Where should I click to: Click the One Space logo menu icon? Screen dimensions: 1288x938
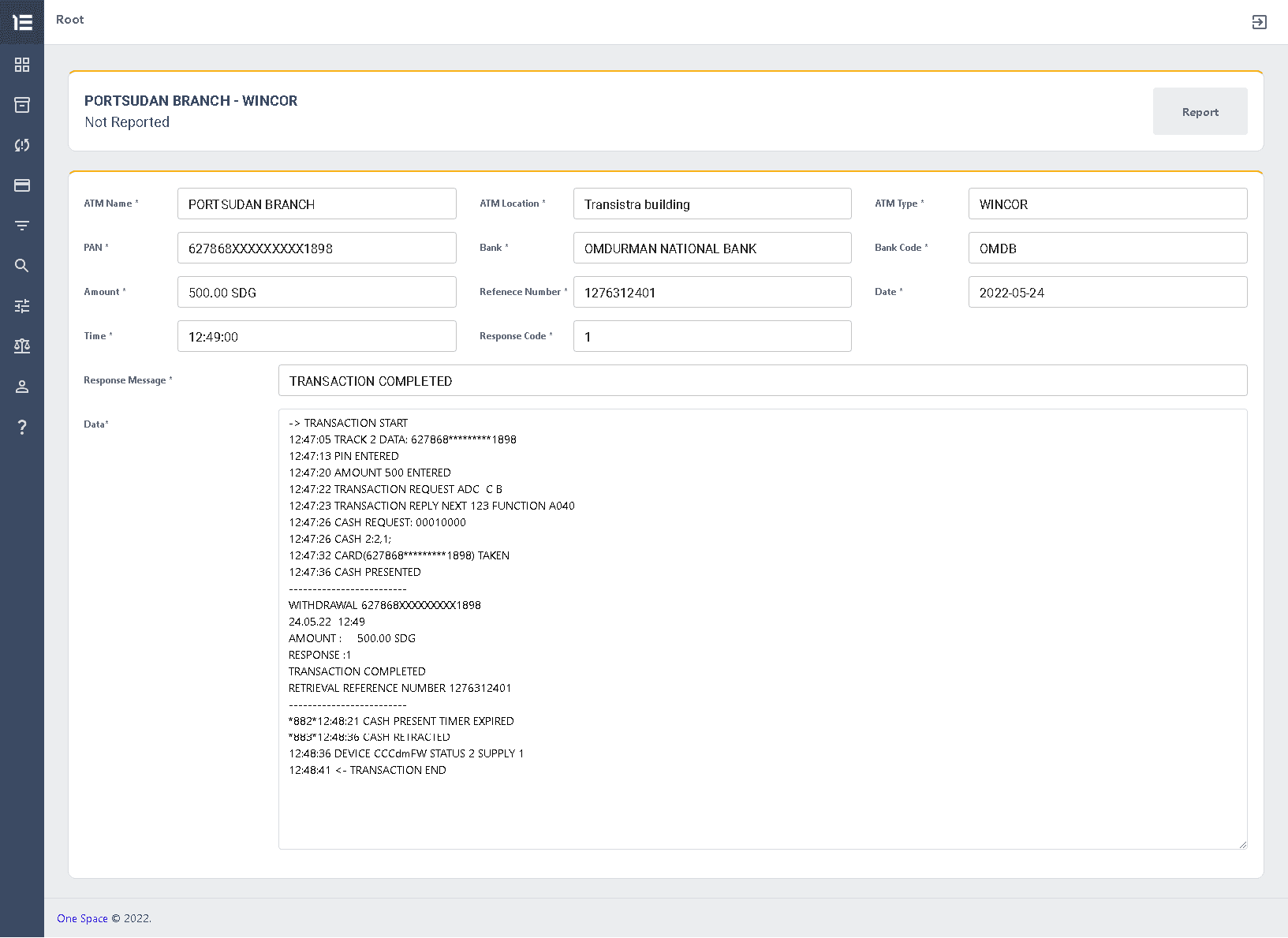tap(21, 22)
